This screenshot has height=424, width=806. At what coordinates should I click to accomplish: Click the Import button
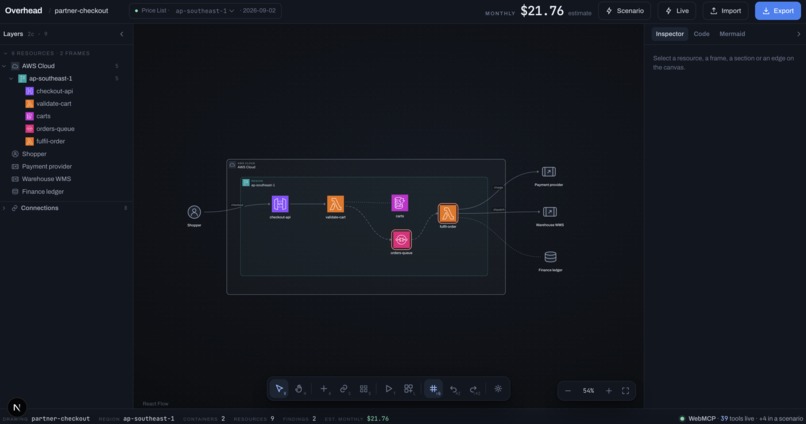coord(726,11)
